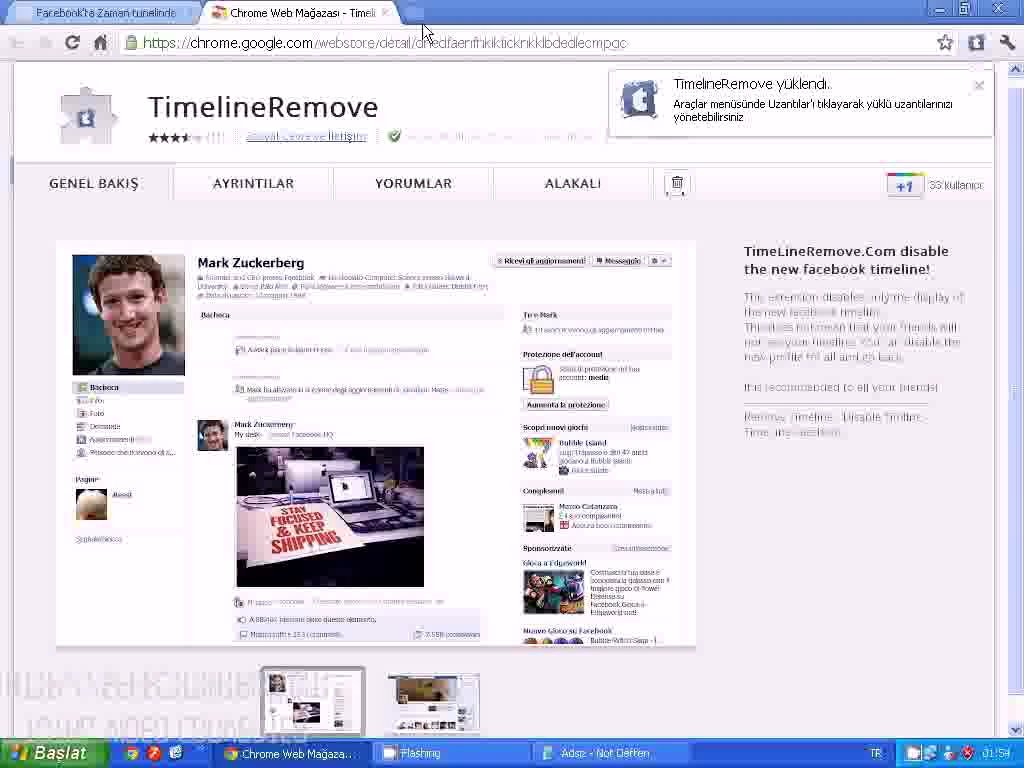The width and height of the screenshot is (1024, 768).
Task: Close the Chrome Web Mağazası browser tab
Action: (x=386, y=12)
